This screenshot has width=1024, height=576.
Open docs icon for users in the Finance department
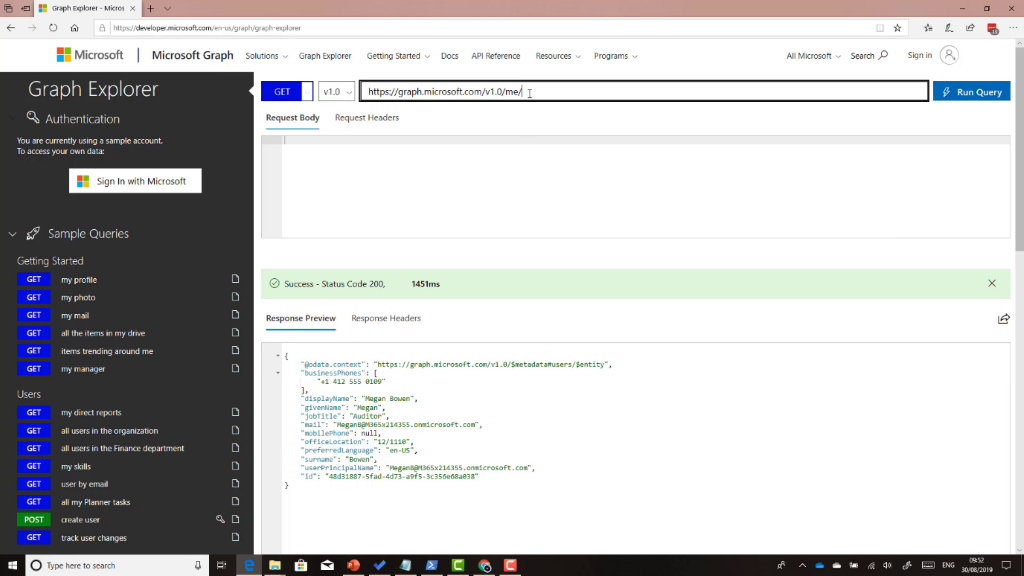(x=235, y=448)
